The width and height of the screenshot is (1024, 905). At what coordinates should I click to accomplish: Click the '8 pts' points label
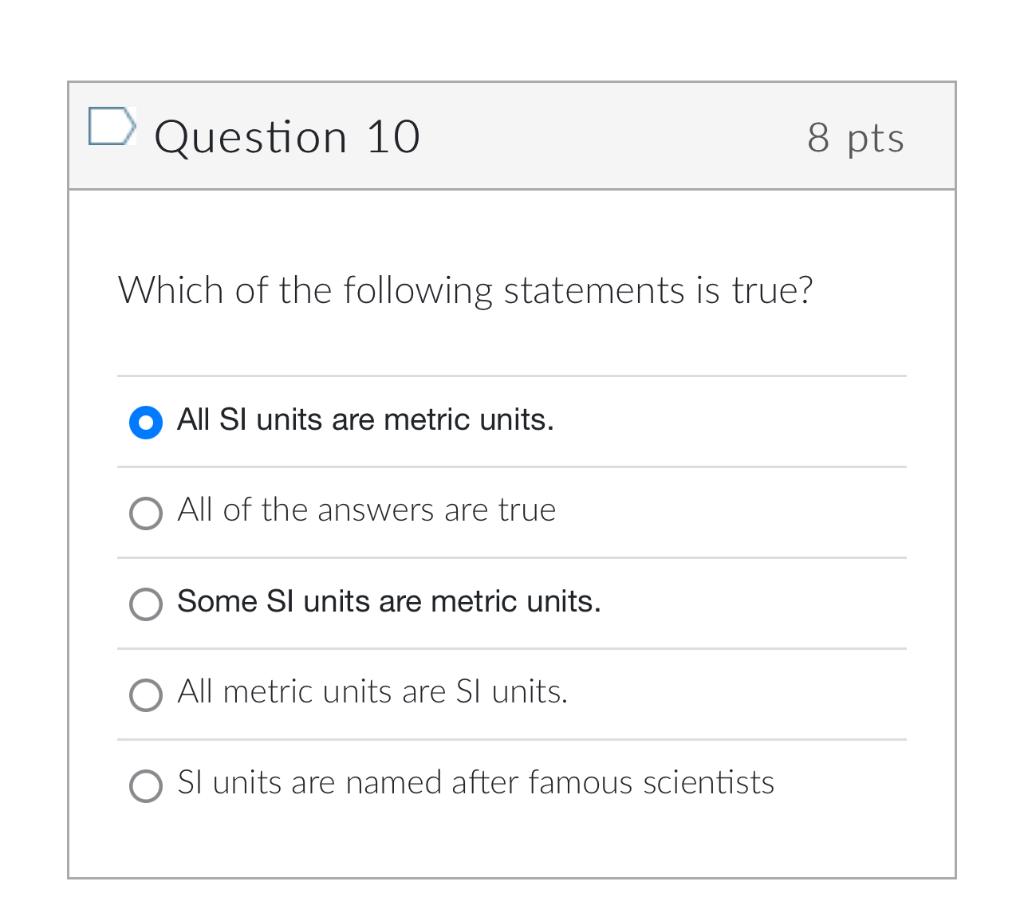coord(856,139)
